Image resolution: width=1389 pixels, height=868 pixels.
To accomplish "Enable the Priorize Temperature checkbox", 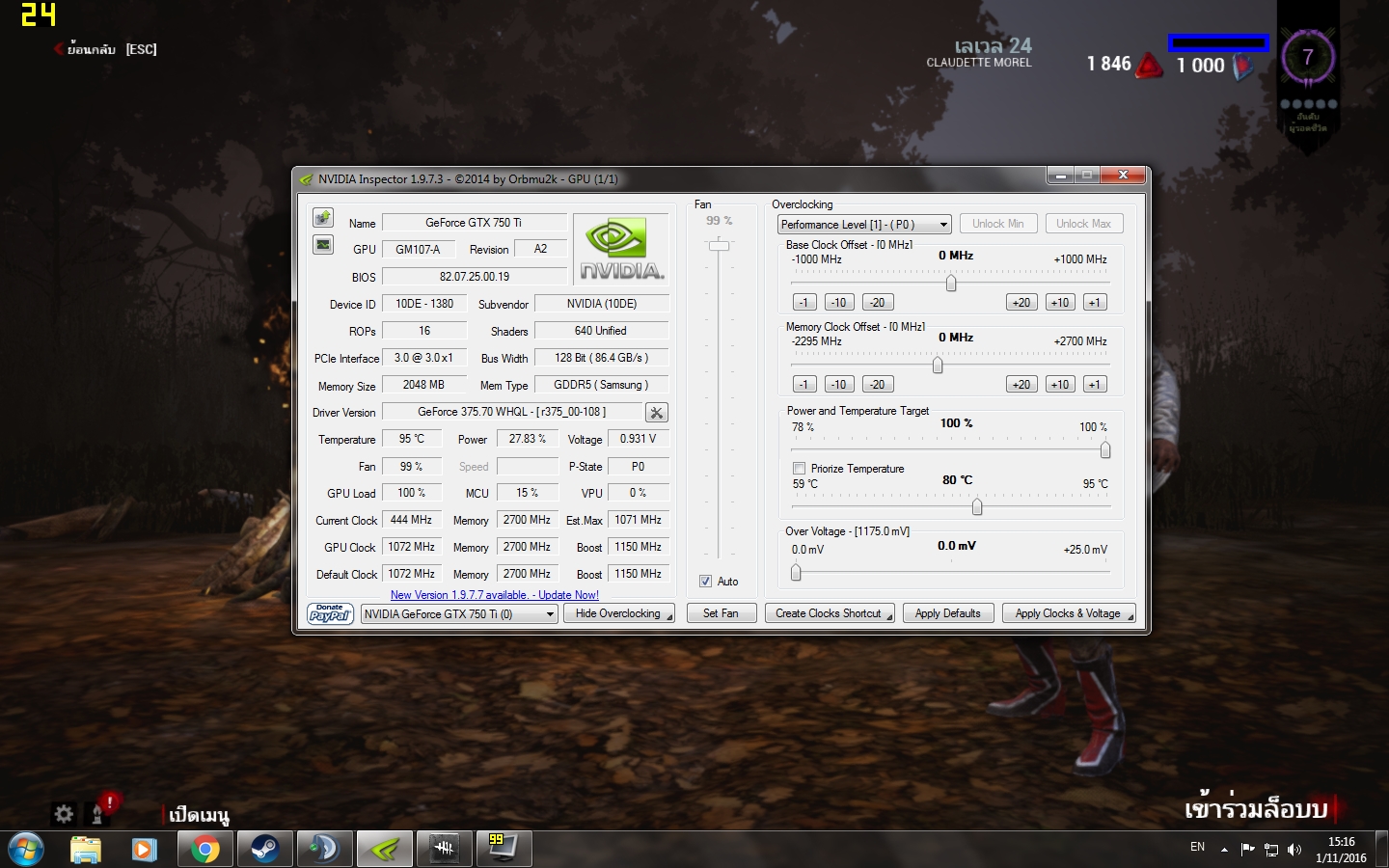I will 799,469.
